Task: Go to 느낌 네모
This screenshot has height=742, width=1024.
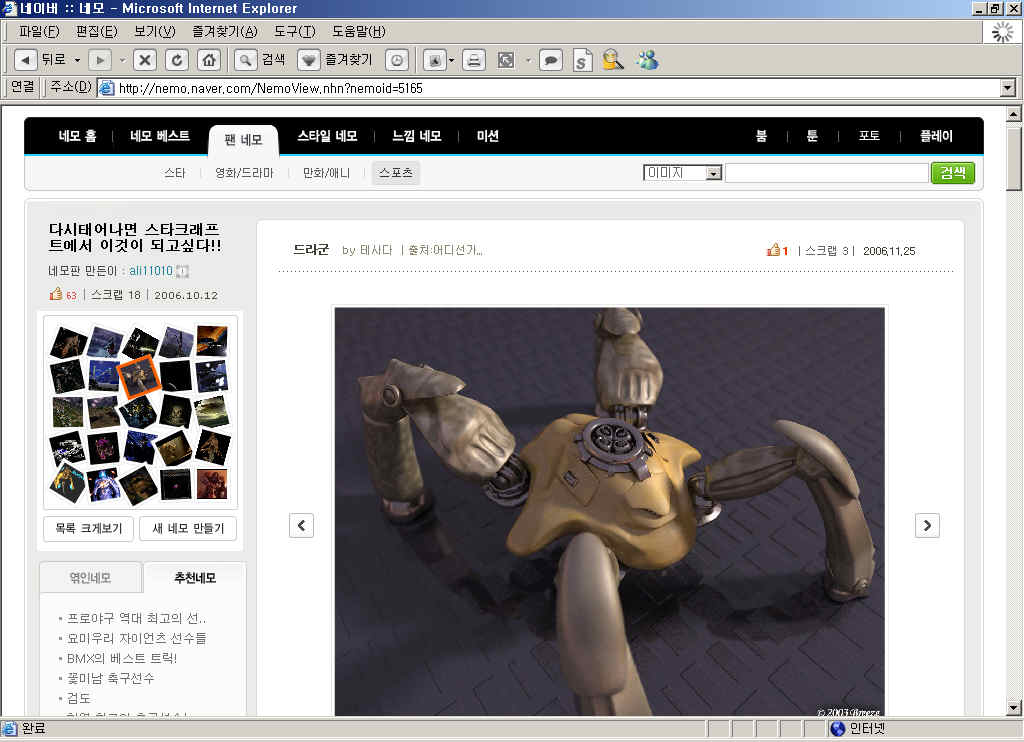Action: (417, 136)
